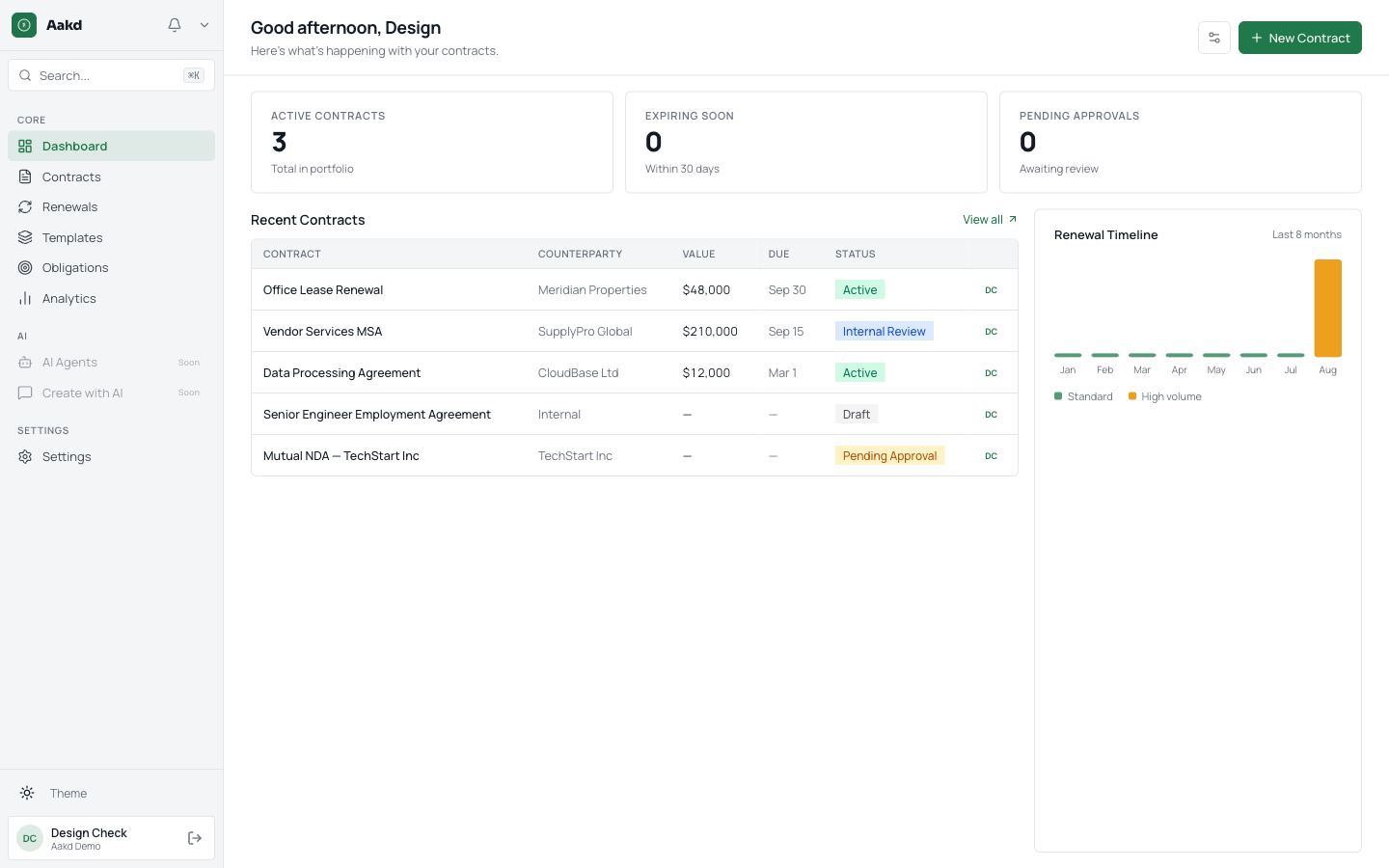Screen dimensions: 1389x868
Task: Open Office Lease Renewal contract
Action: 323,290
